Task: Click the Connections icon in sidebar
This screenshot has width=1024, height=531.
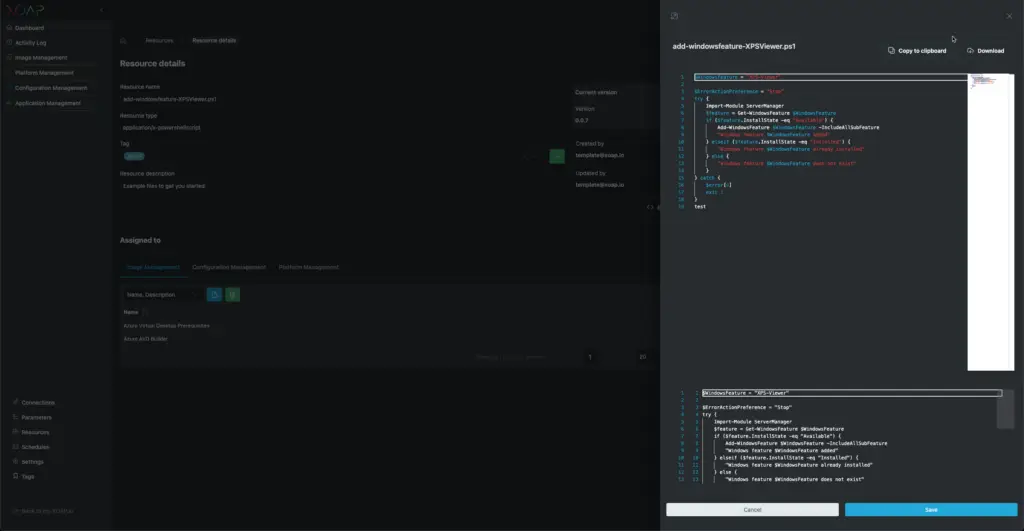Action: [x=16, y=402]
